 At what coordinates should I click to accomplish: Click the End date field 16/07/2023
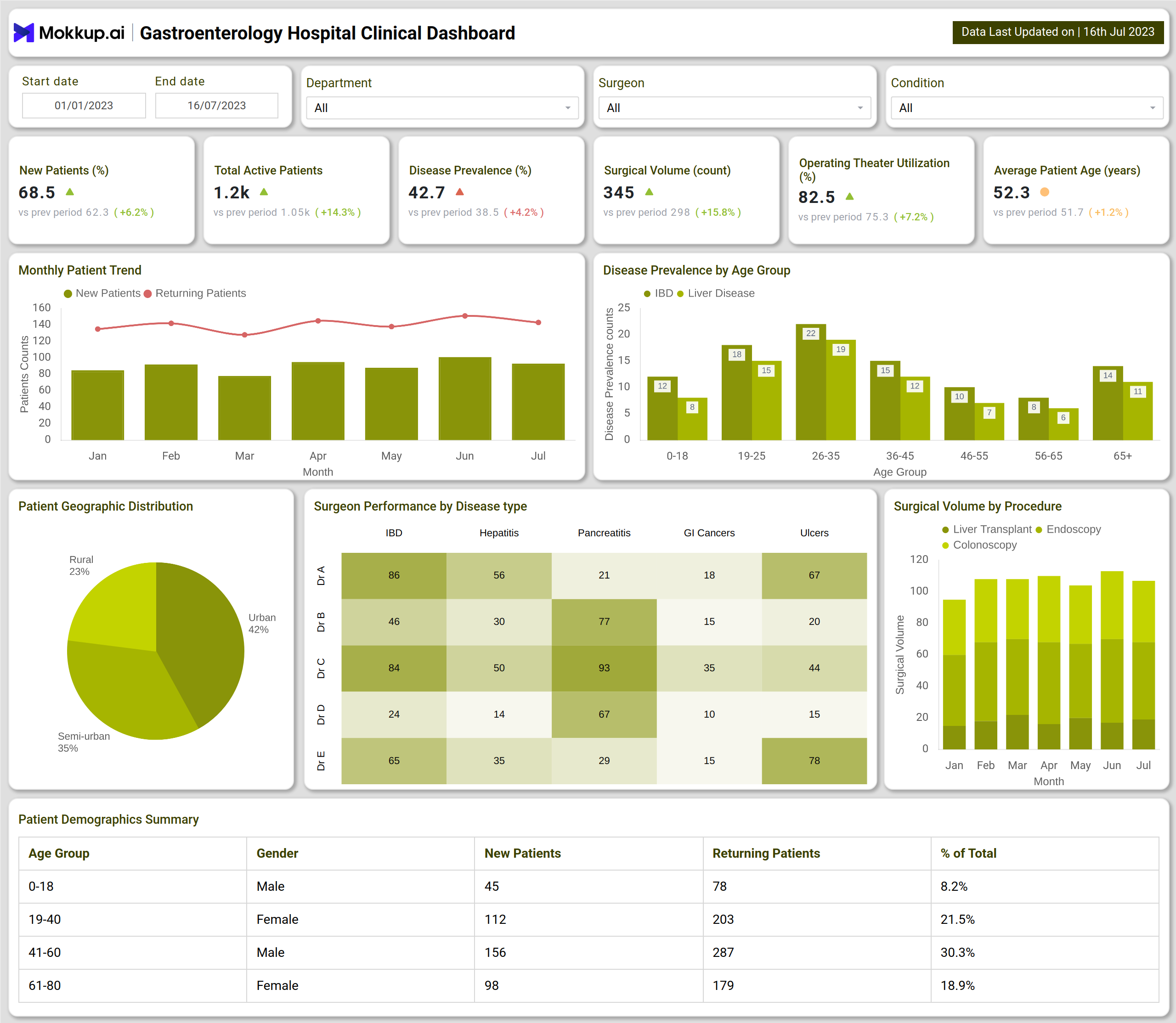click(x=216, y=106)
